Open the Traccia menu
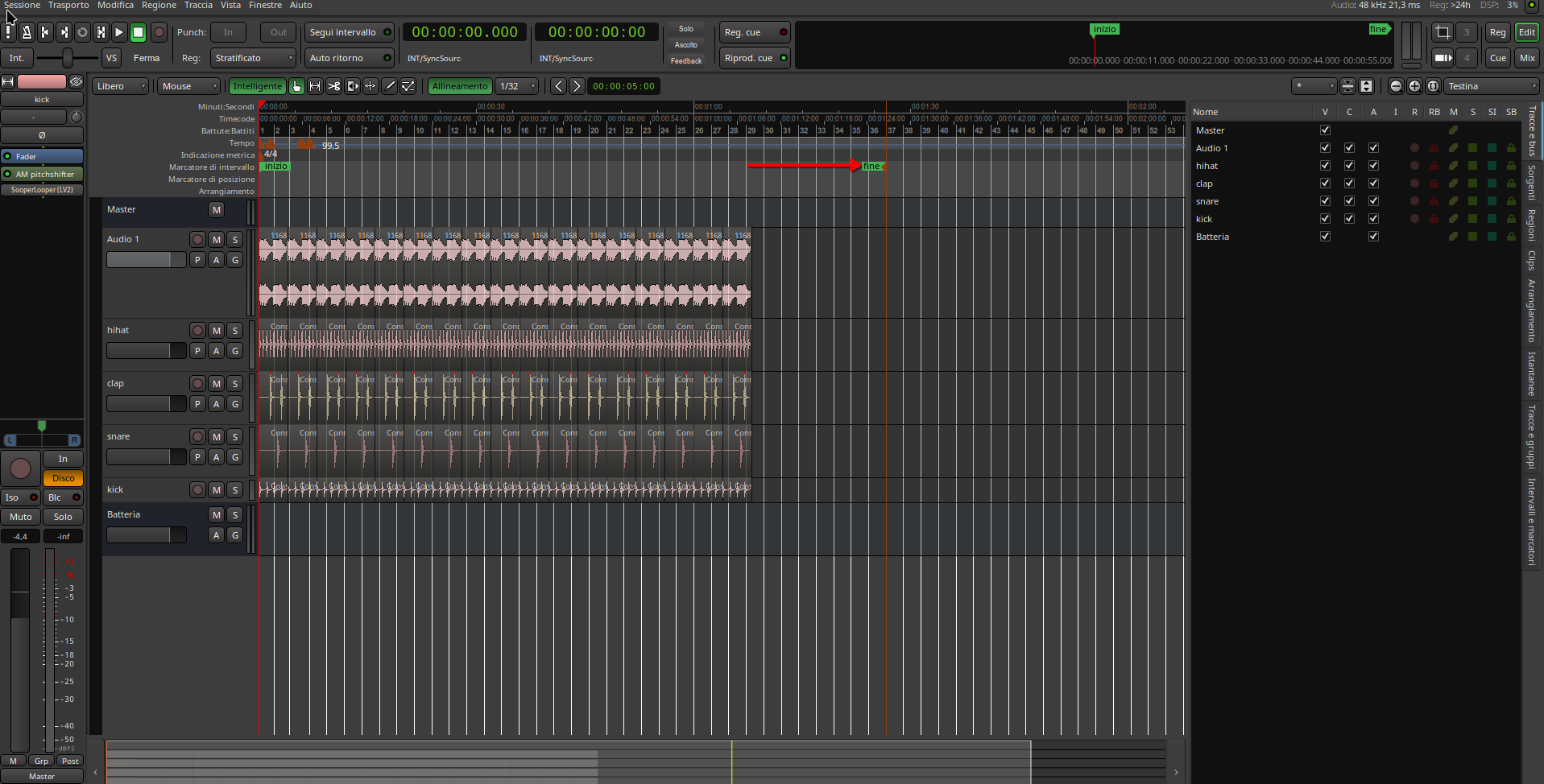Screen dimensions: 1544x784 [x=198, y=6]
